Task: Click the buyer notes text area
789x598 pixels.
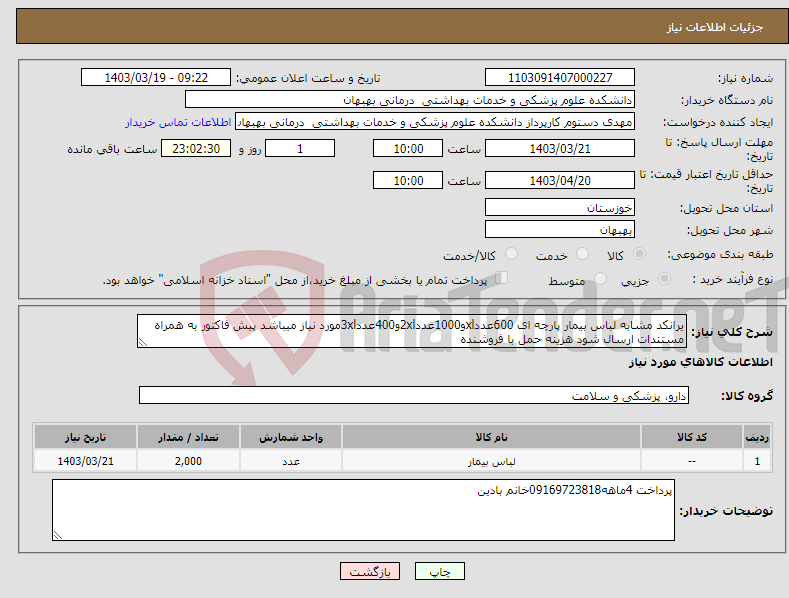Action: (363, 510)
